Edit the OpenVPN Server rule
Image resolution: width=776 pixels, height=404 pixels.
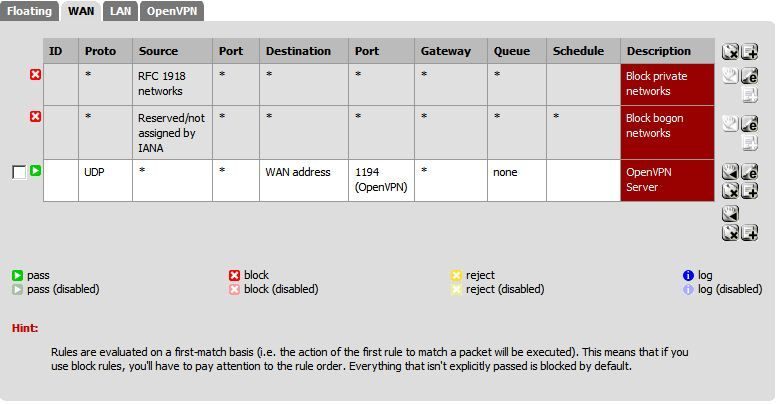pyautogui.click(x=750, y=172)
